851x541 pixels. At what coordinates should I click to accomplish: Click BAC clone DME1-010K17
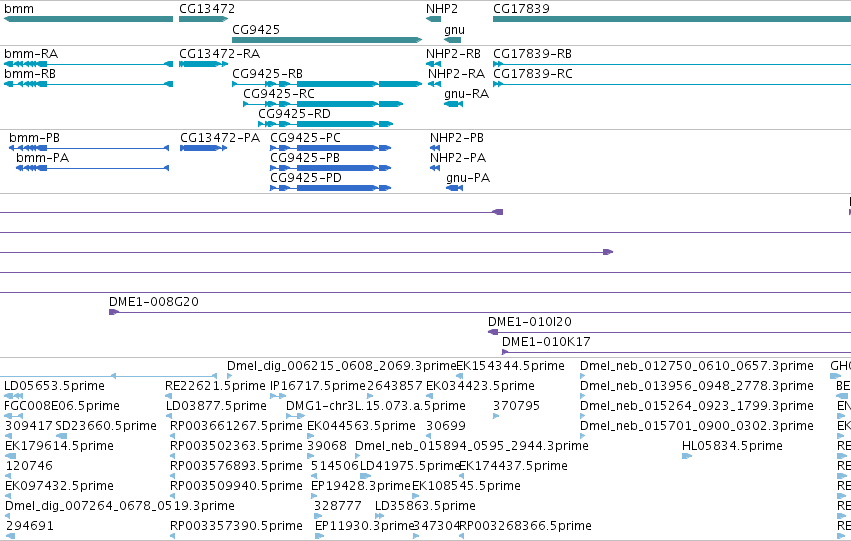[x=676, y=352]
